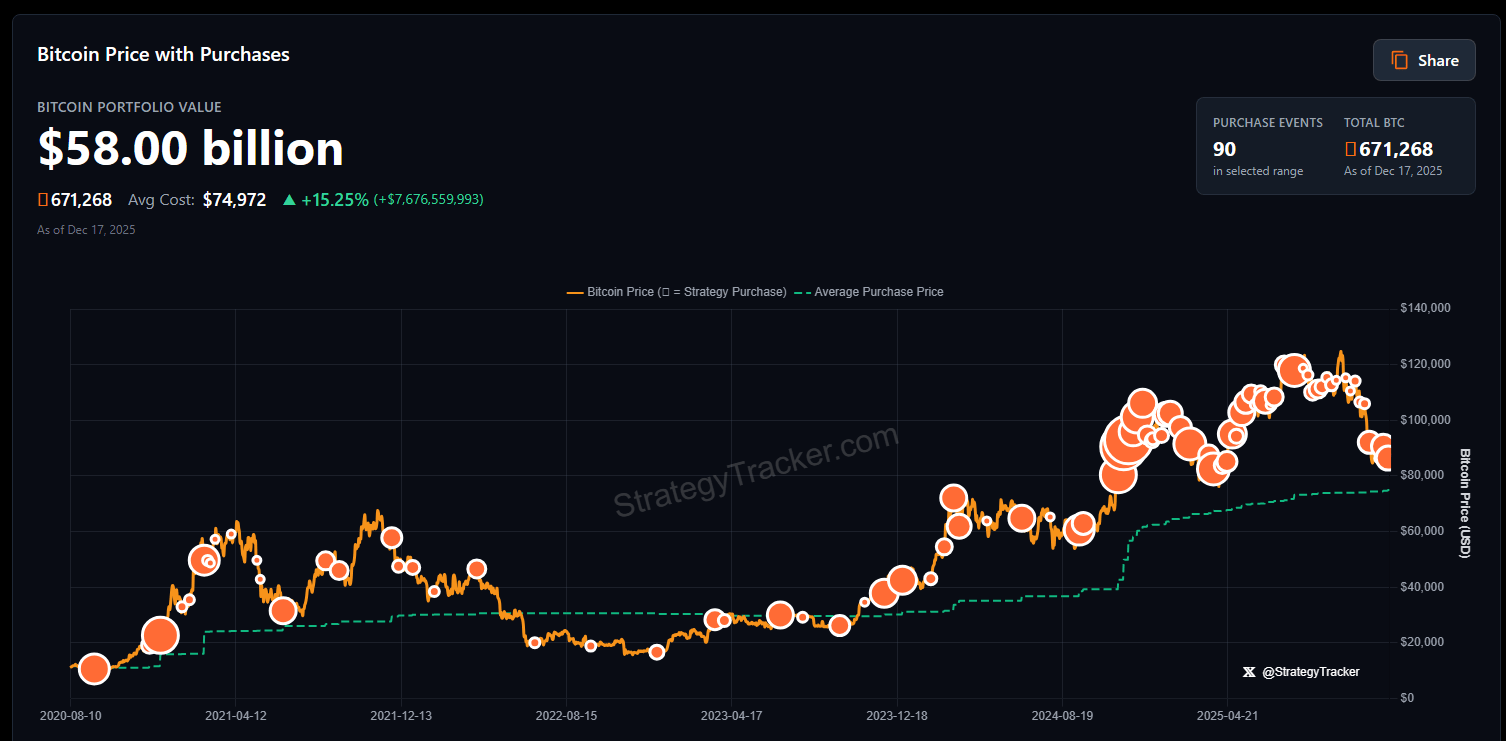The width and height of the screenshot is (1506, 741).
Task: Click the PURCHASE EVENTS count of 90
Action: pos(1223,148)
